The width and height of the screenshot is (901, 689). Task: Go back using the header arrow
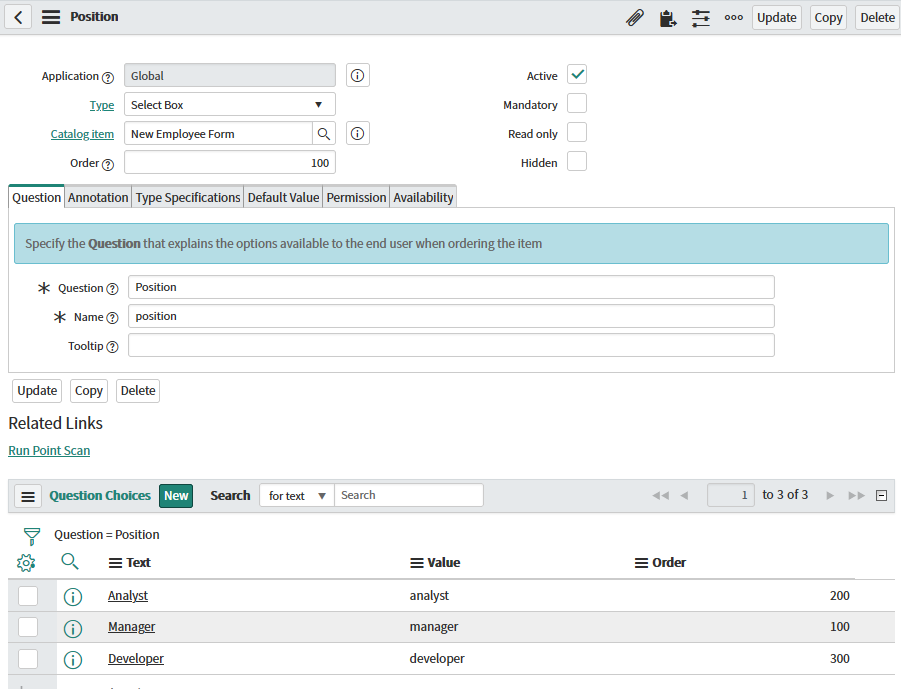coord(18,17)
